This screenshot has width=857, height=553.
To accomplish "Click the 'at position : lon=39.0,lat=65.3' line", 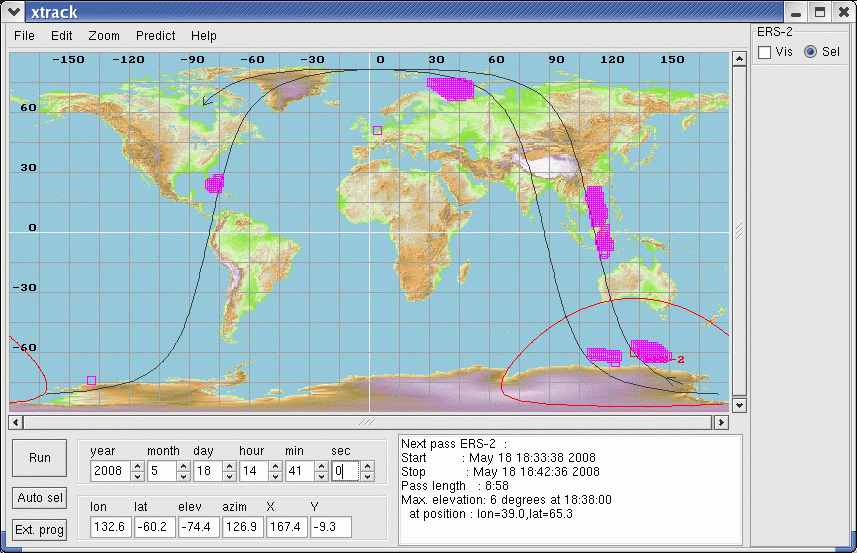I will (491, 514).
